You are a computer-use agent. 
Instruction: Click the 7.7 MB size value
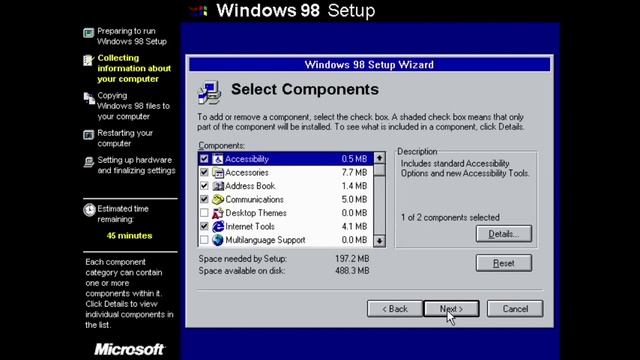354,172
